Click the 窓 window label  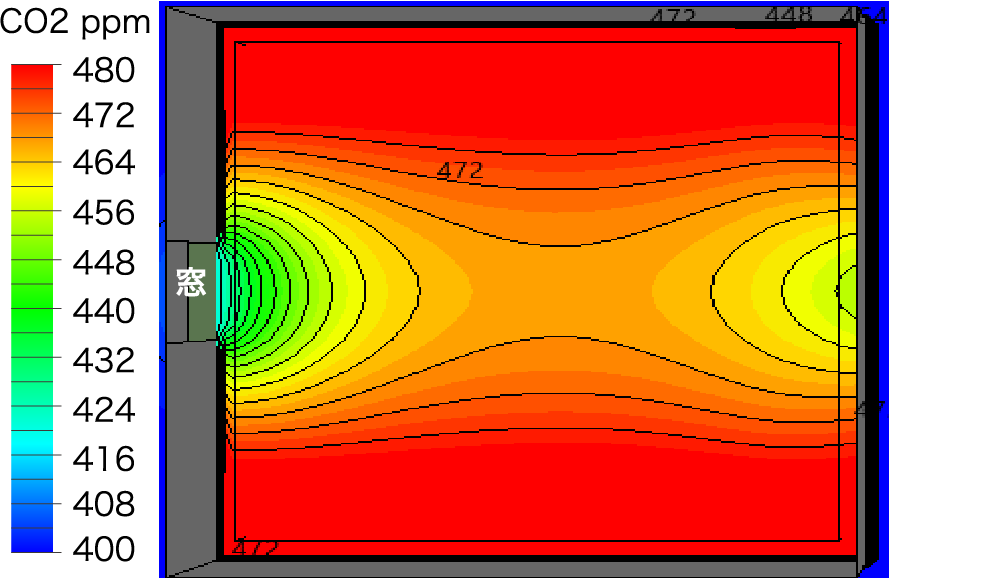(x=191, y=283)
